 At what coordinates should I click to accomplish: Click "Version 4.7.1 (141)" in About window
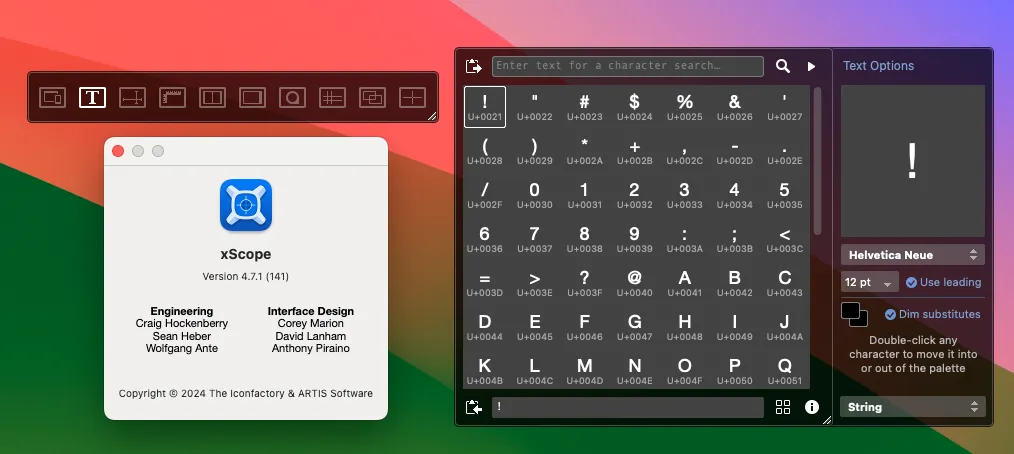[x=246, y=276]
